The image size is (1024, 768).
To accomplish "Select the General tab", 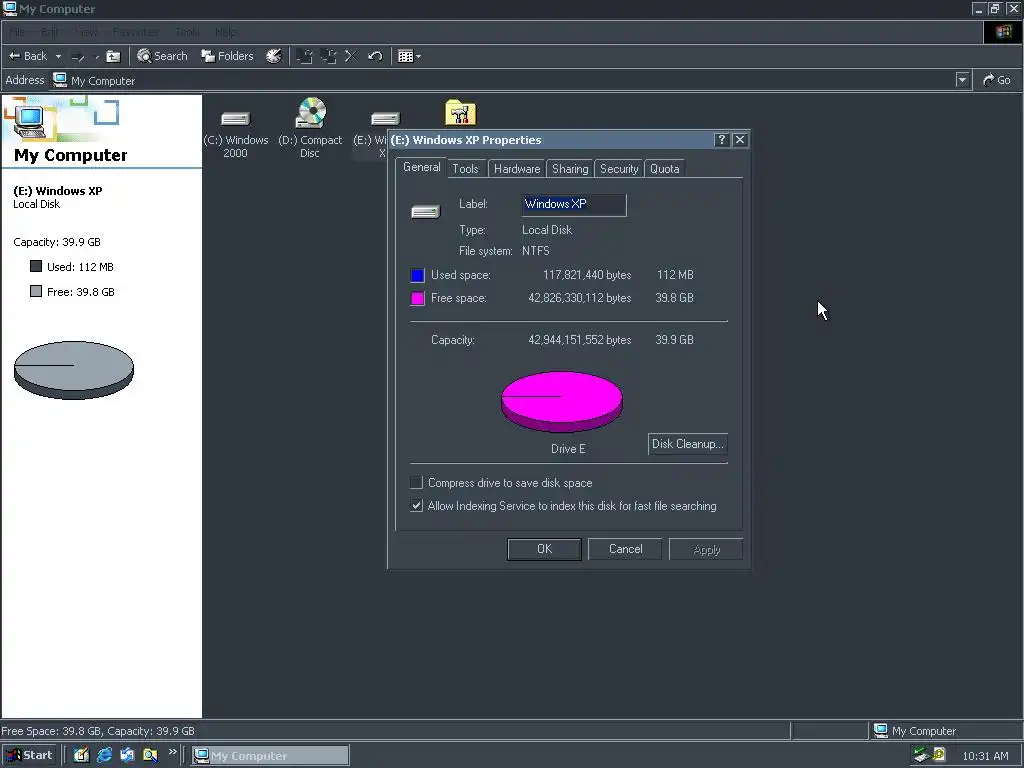I will 421,167.
